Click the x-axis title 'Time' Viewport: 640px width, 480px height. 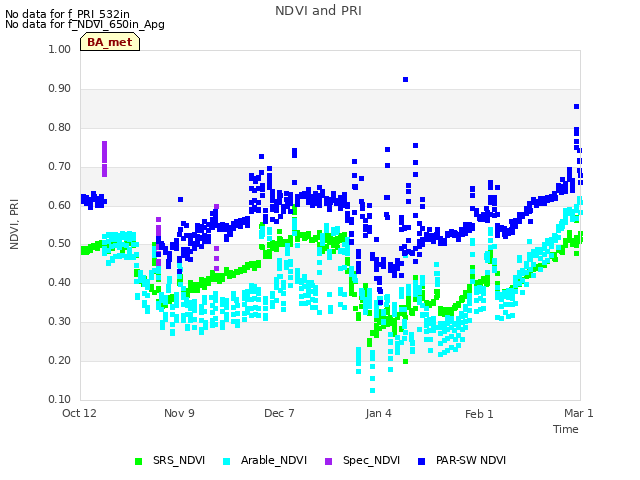point(566,429)
